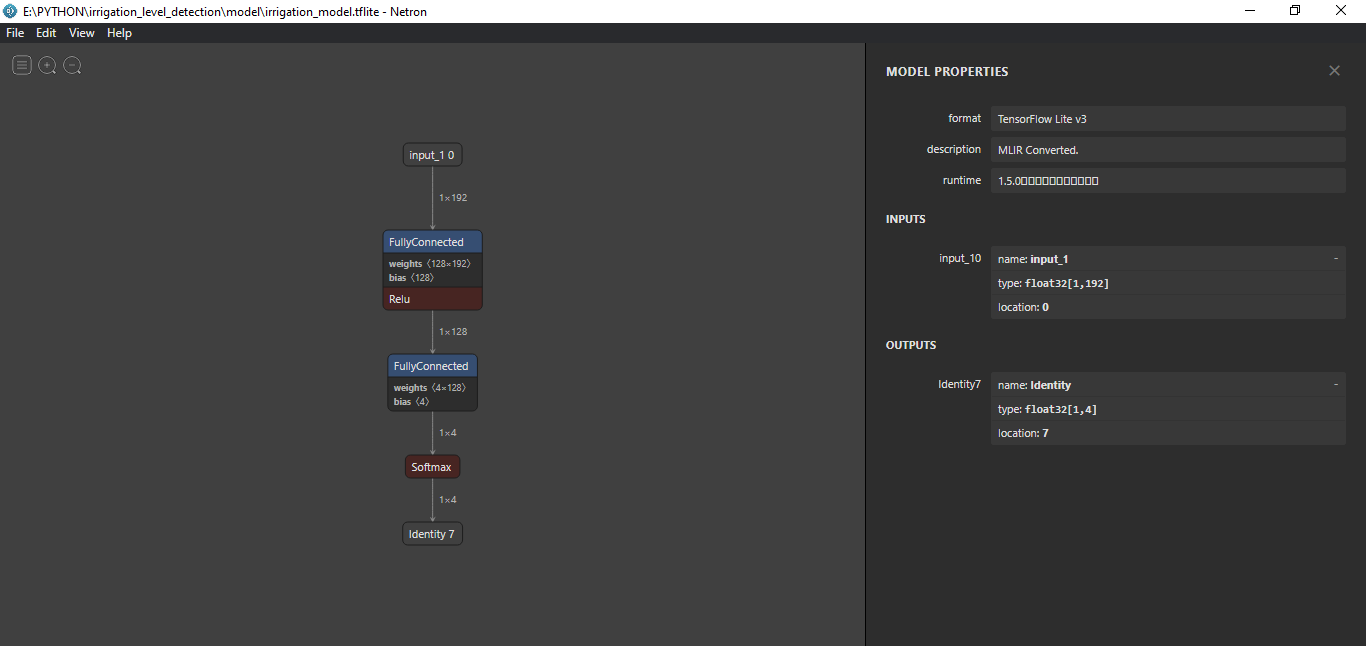This screenshot has width=1366, height=646.
Task: Click the weights 128×192 entry
Action: (x=430, y=264)
